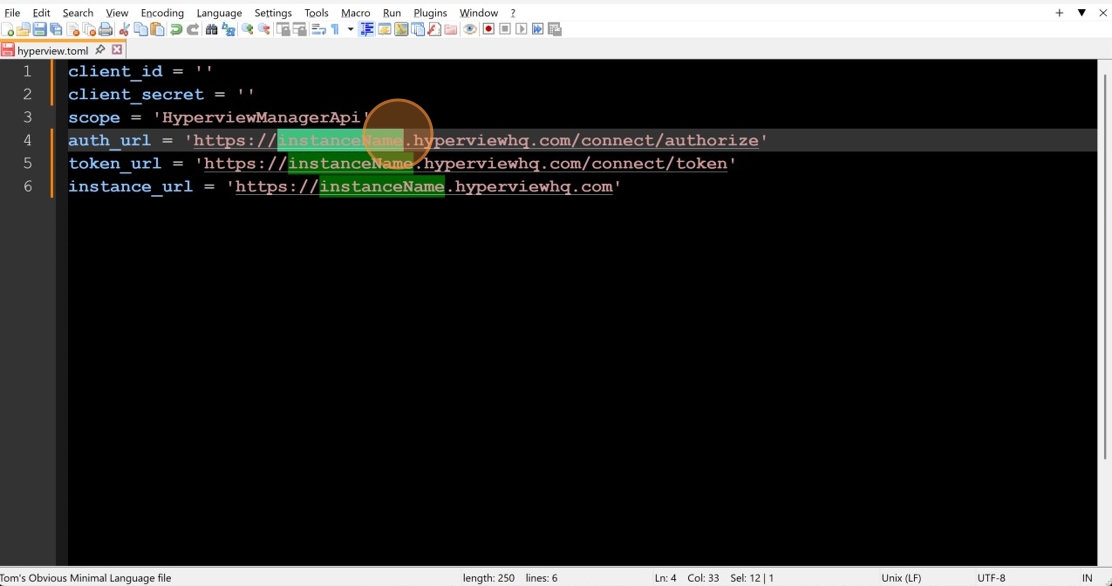Click the Cut scissors icon
The image size is (1112, 586).
126,30
